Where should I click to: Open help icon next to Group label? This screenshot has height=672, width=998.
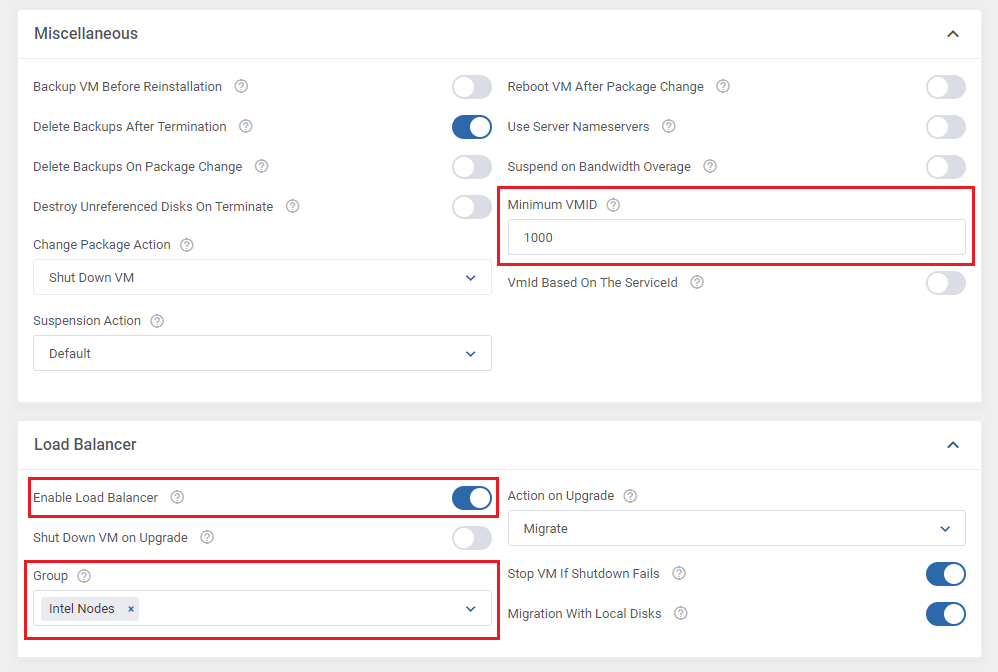[x=83, y=576]
